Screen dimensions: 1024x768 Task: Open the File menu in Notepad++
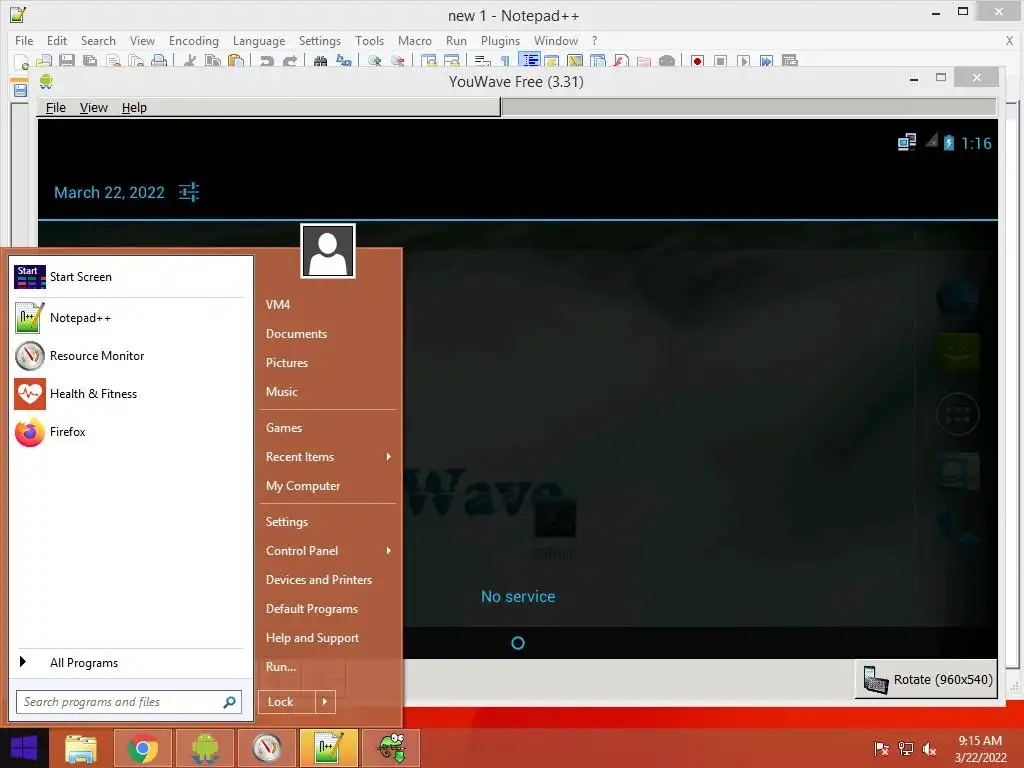(24, 40)
